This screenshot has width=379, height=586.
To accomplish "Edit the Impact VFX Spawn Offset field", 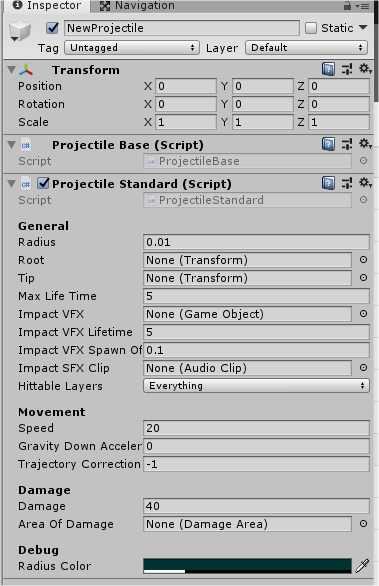I will click(x=256, y=350).
